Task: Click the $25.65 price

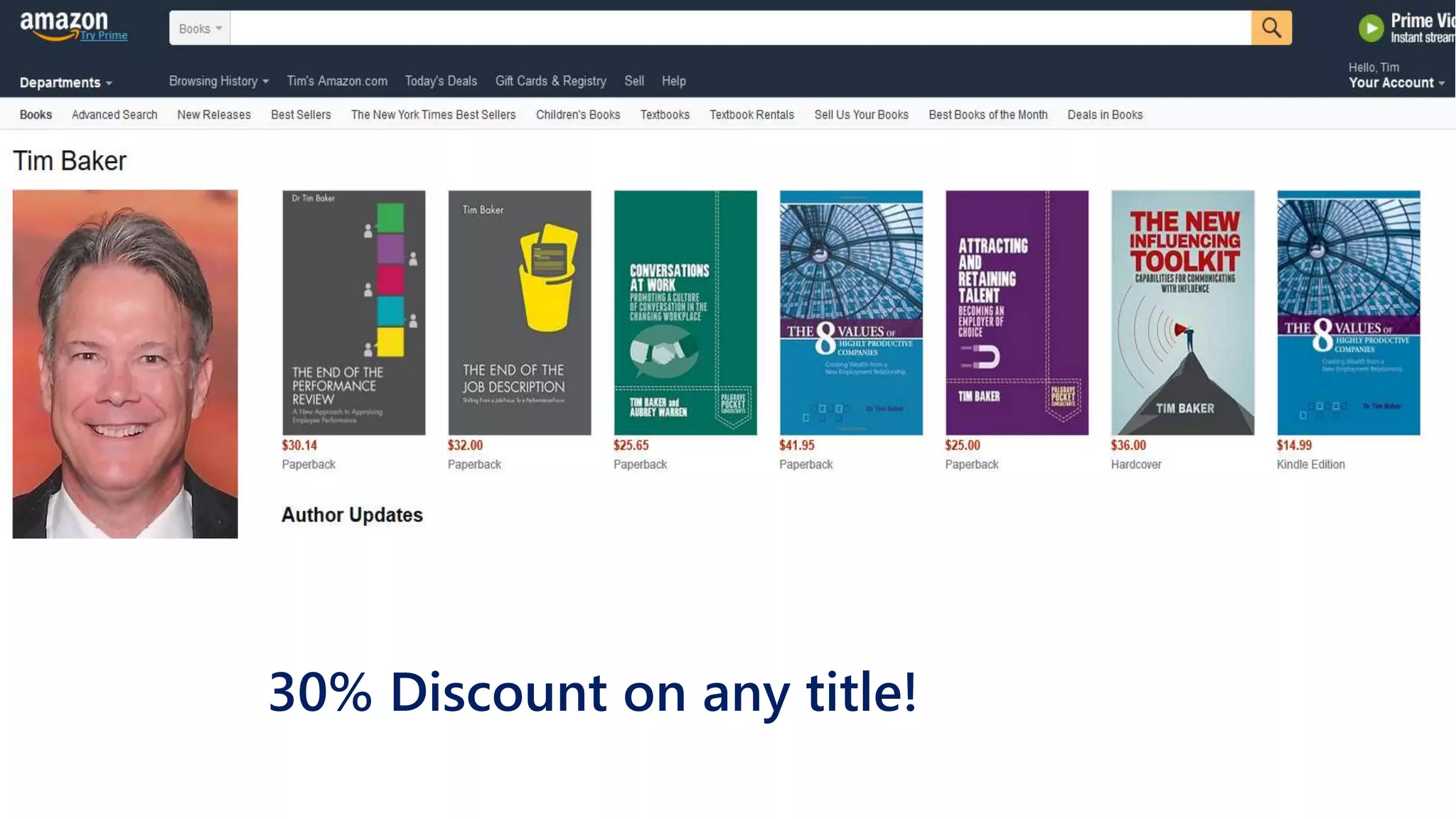Action: (x=631, y=445)
